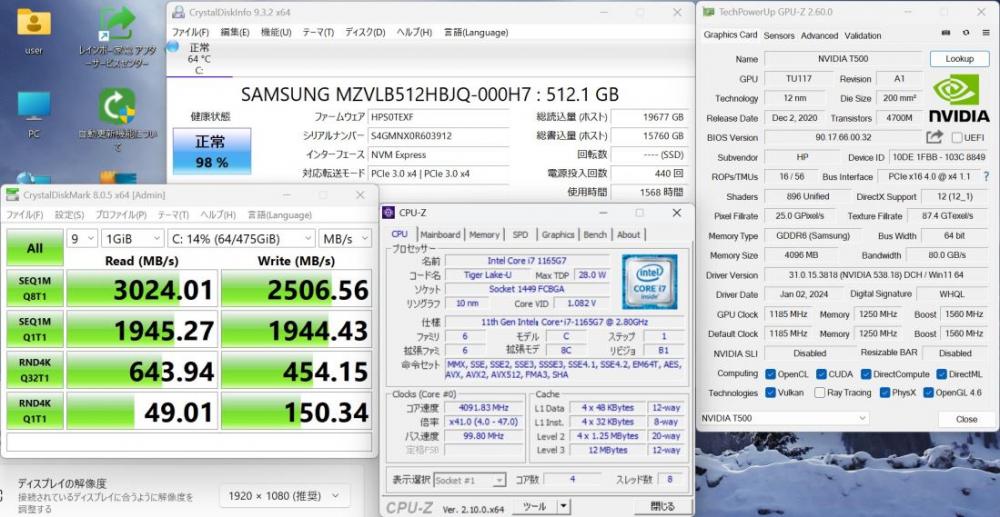Open test count dropdown showing 9
1000x517 pixels.
tap(82, 238)
